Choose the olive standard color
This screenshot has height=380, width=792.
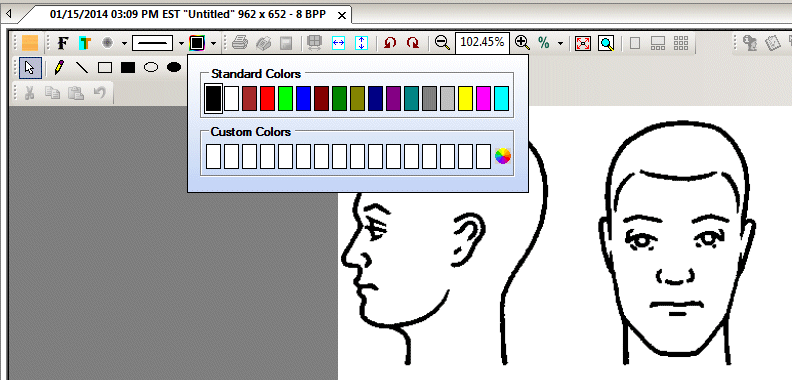[358, 98]
